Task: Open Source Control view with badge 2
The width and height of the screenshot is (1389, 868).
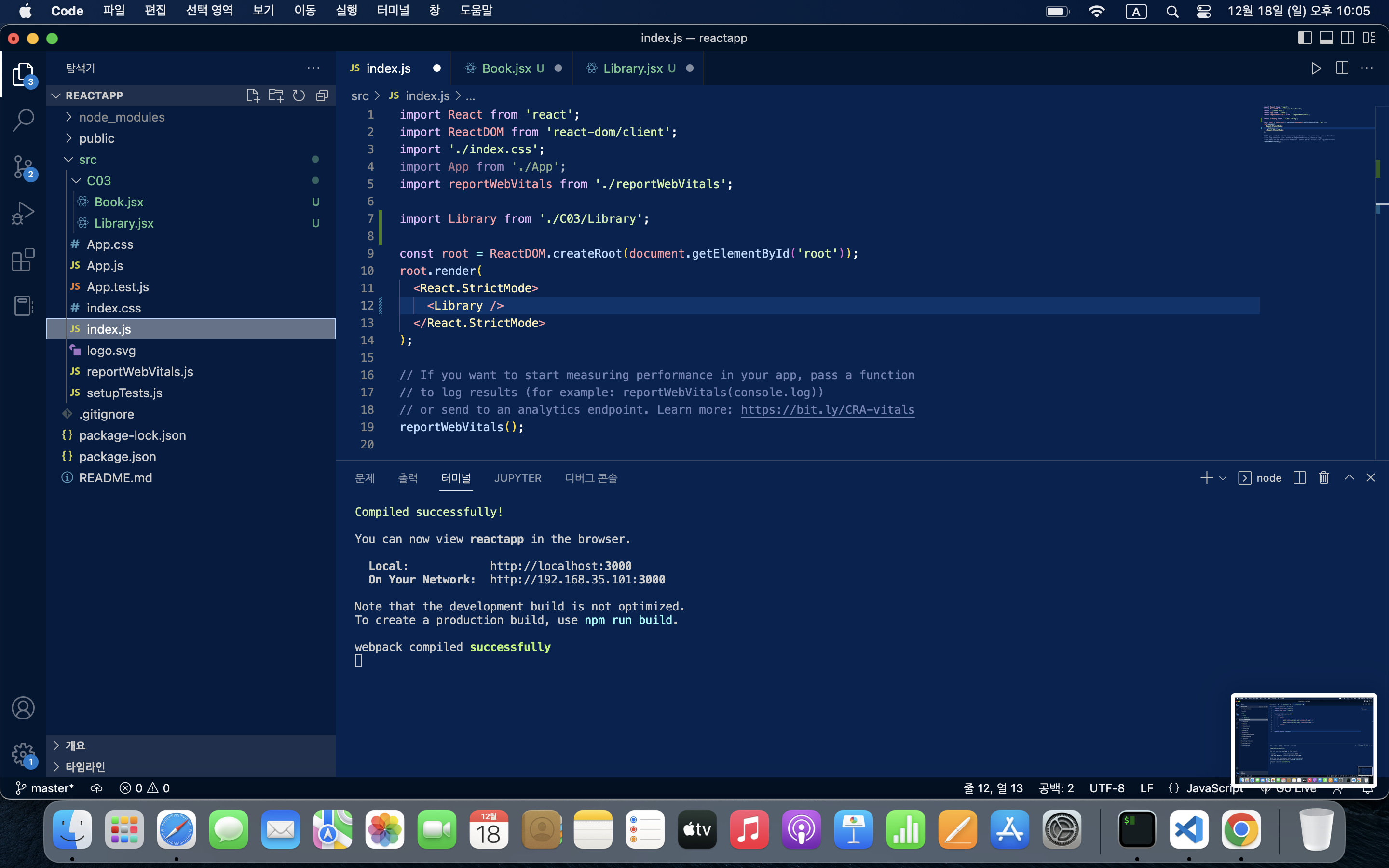Action: click(23, 167)
